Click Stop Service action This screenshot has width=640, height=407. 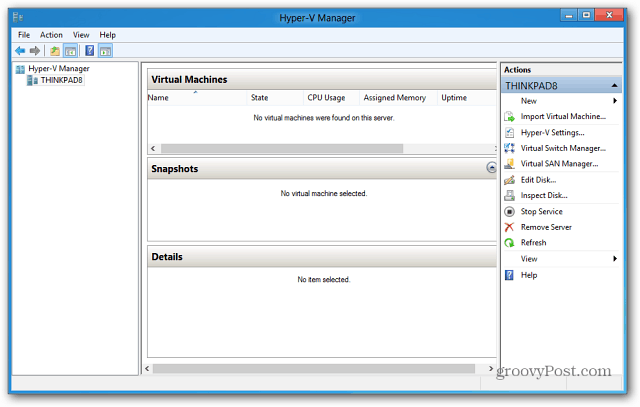point(542,211)
